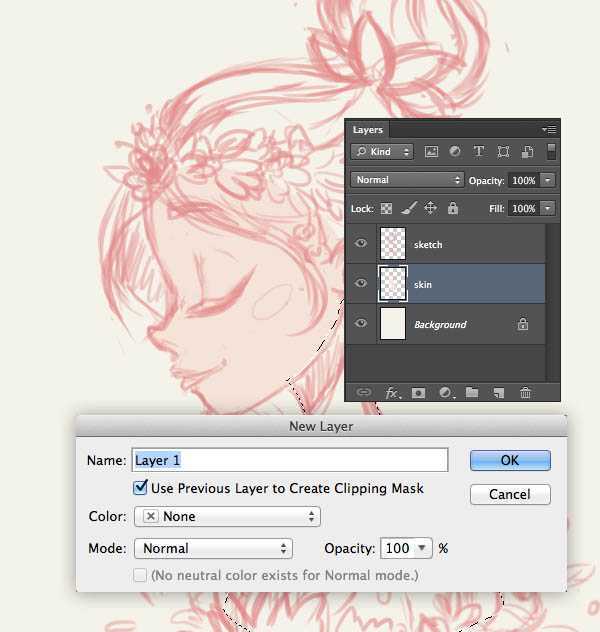Screen dimensions: 600x632
Task: Select the sketch layer thumbnail
Action: click(x=393, y=243)
